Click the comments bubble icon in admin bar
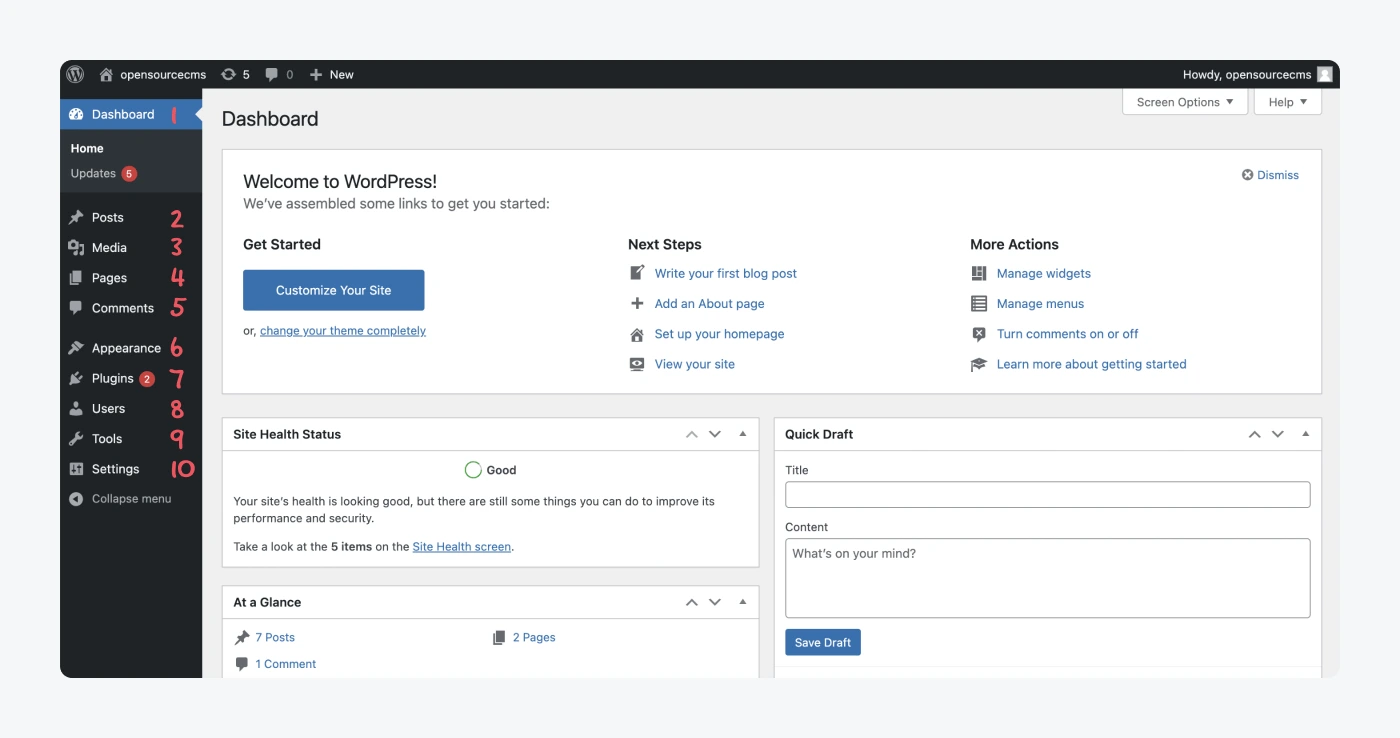1400x738 pixels. (272, 75)
